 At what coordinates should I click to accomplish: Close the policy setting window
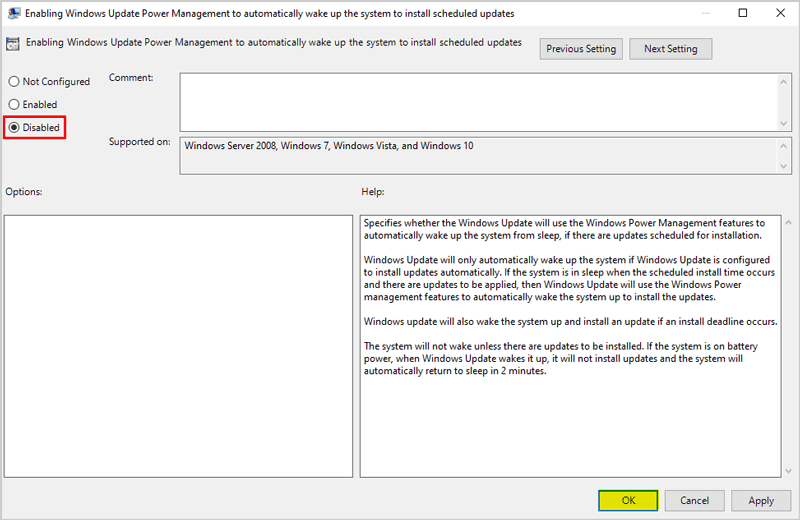pyautogui.click(x=781, y=13)
